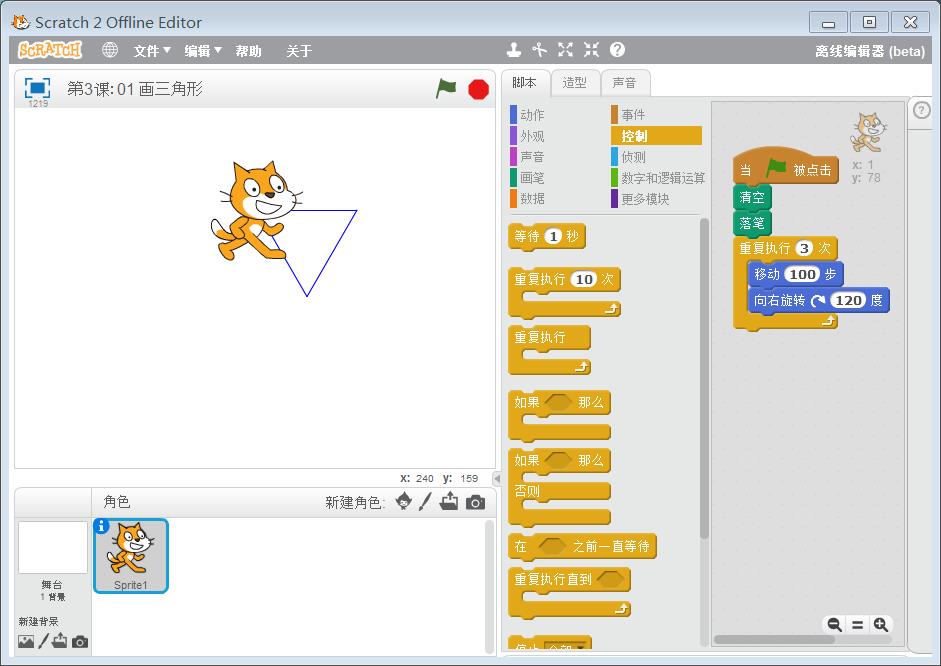Click the green flag to start the project
Viewport: 941px width, 666px height.
point(446,89)
